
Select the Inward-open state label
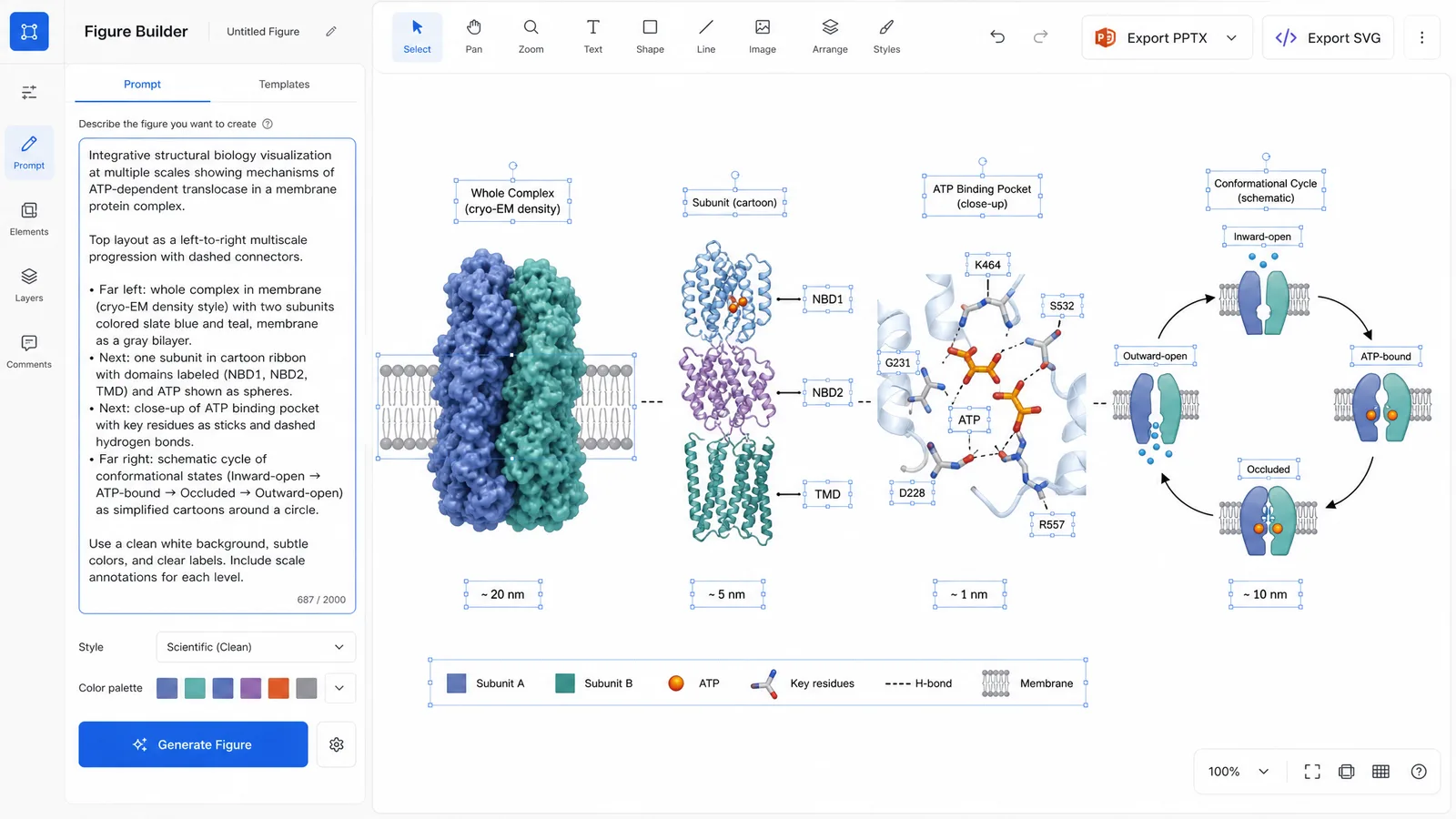point(1262,237)
